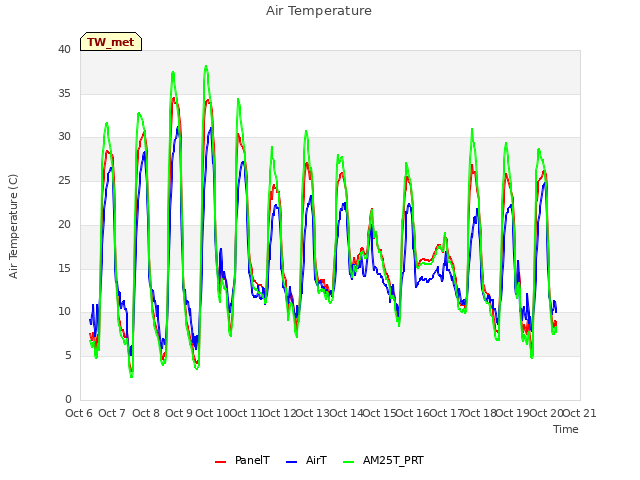Toggle the PanelT legend entry
This screenshot has height=480, width=640.
(x=242, y=460)
